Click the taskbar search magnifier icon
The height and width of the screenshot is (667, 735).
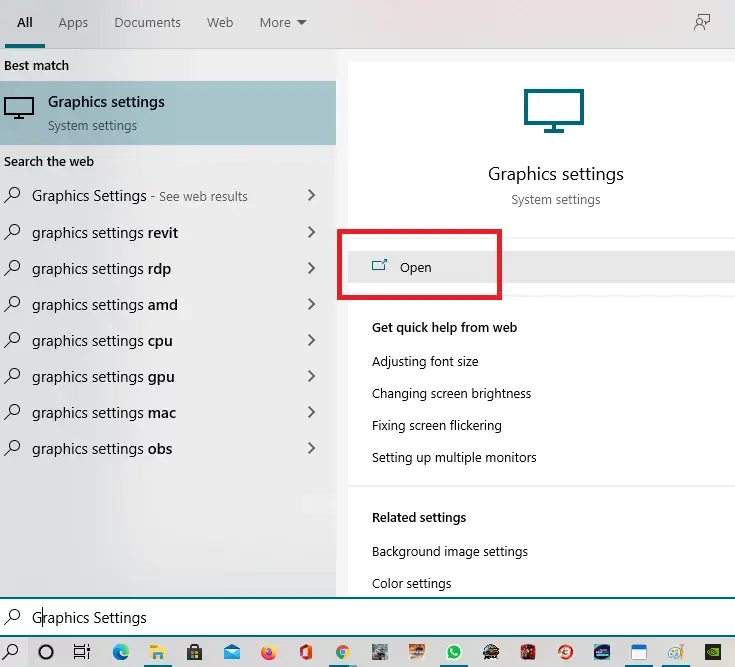tap(10, 652)
